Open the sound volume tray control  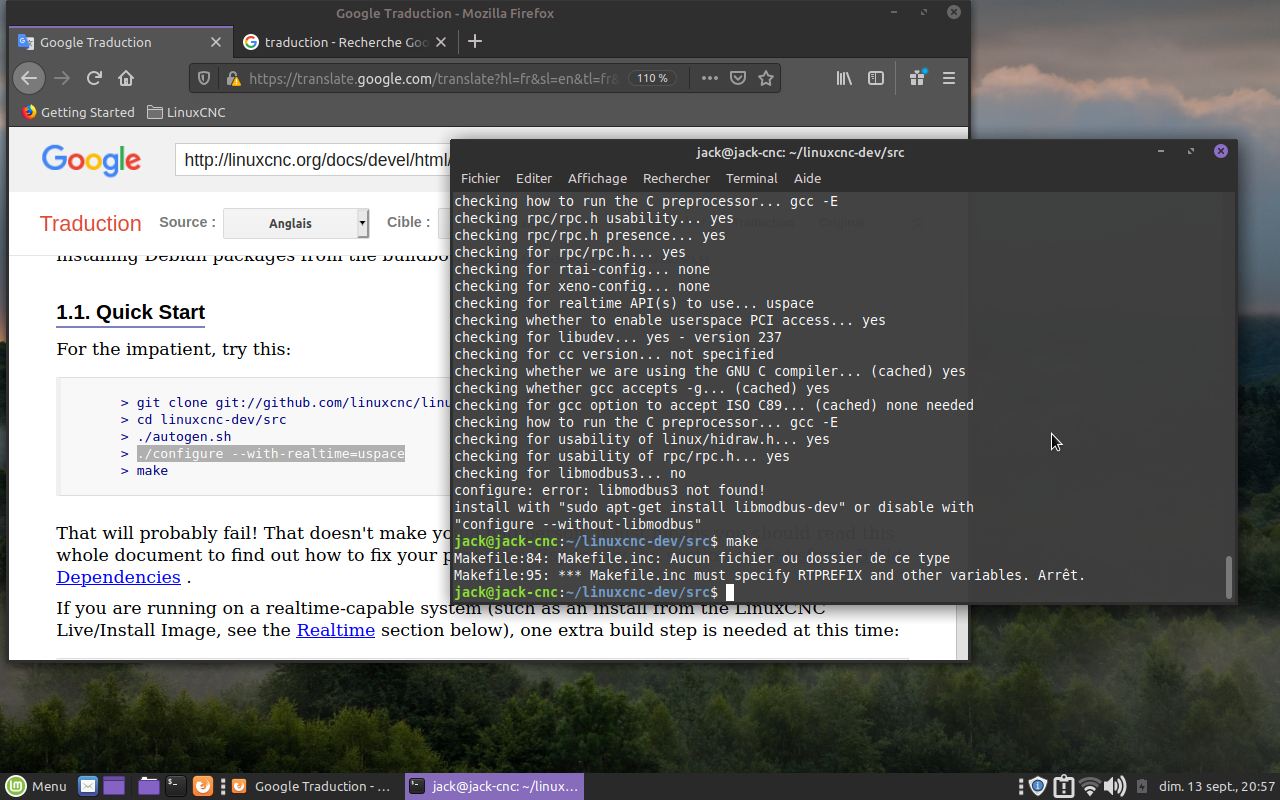pyautogui.click(x=1116, y=786)
